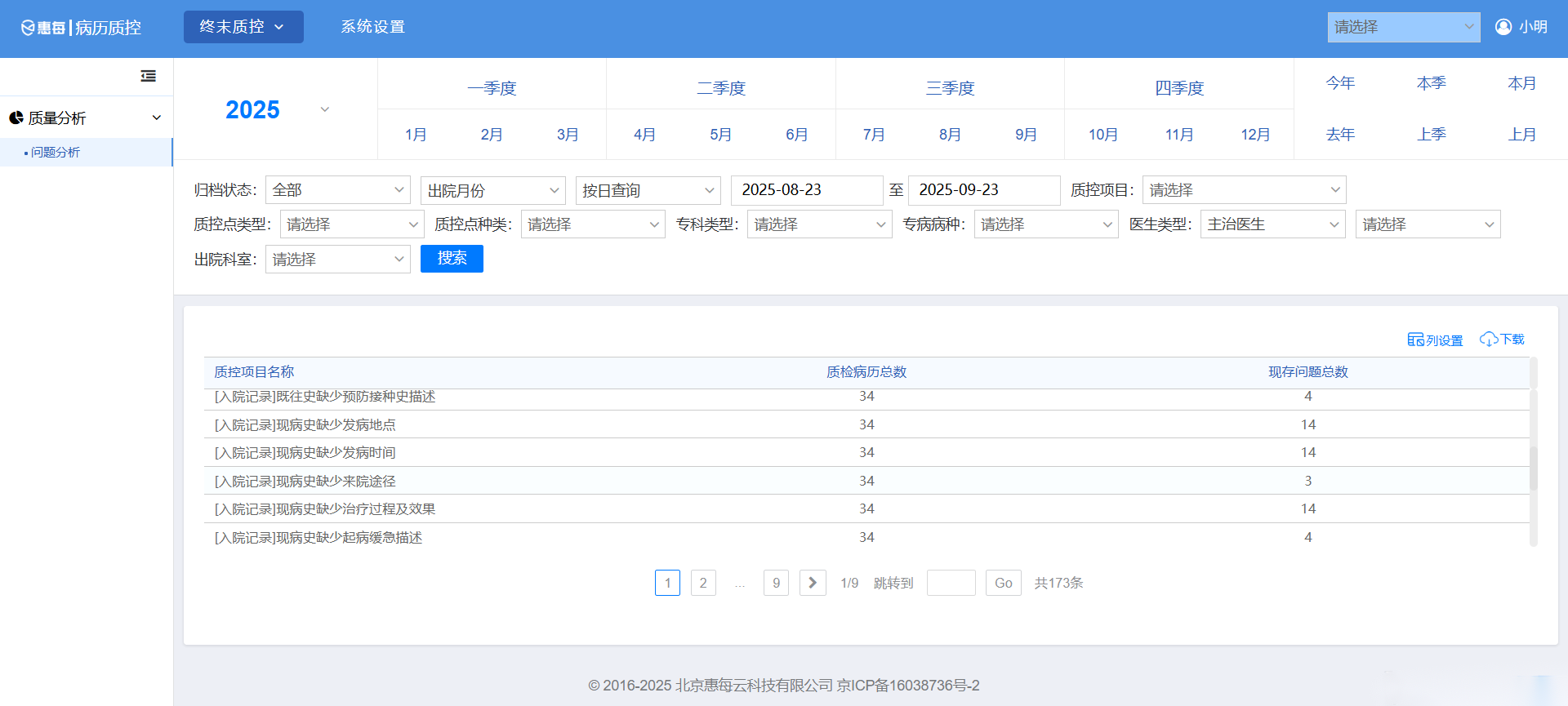Image resolution: width=1568 pixels, height=706 pixels.
Task: Select the 二季度 quarter
Action: tap(721, 87)
